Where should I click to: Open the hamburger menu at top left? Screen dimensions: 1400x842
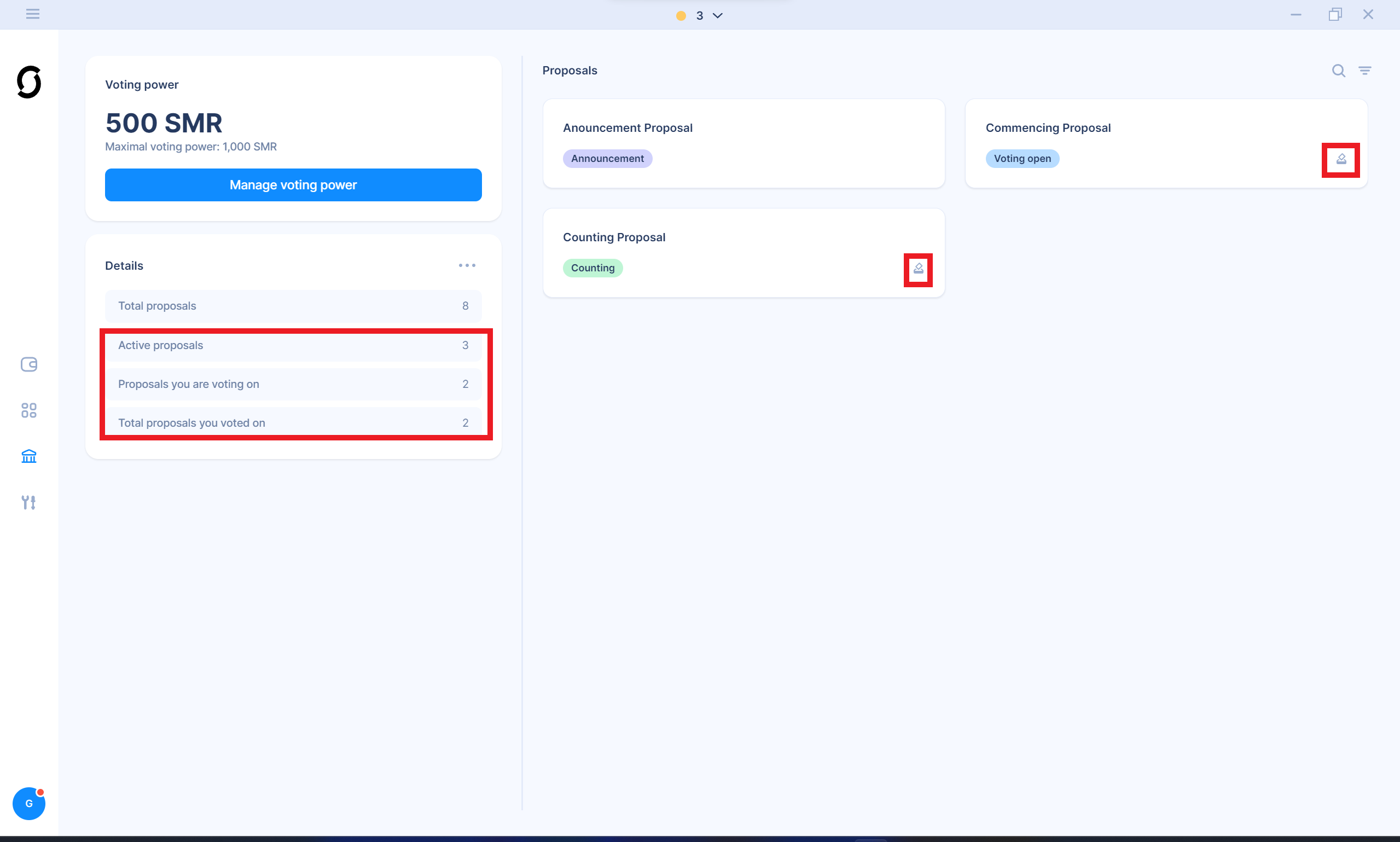[x=32, y=14]
